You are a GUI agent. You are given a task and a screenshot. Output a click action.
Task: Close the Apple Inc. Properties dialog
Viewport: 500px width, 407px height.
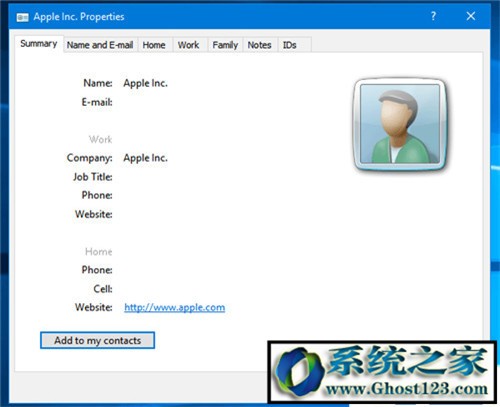pyautogui.click(x=471, y=16)
